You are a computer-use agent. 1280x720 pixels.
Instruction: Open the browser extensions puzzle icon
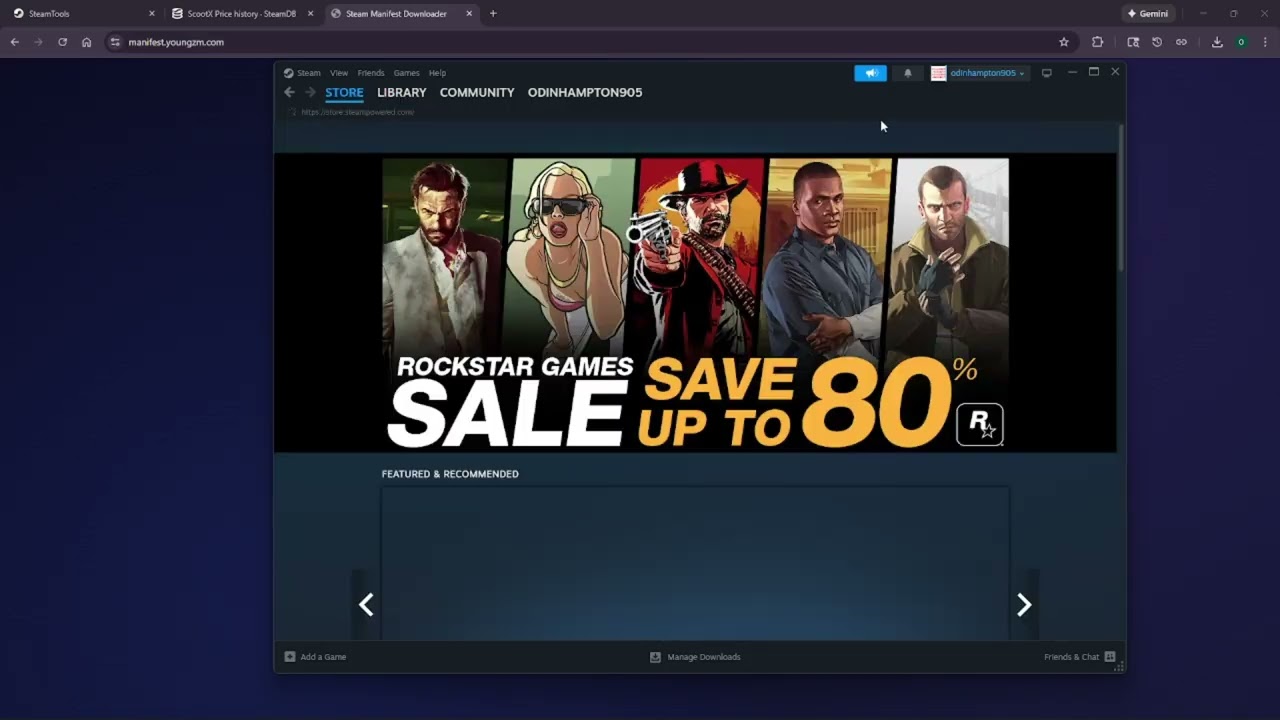1098,42
